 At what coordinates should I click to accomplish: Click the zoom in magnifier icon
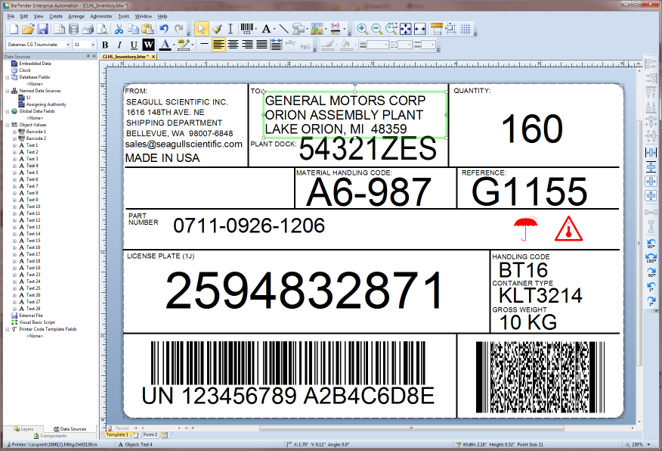click(362, 29)
